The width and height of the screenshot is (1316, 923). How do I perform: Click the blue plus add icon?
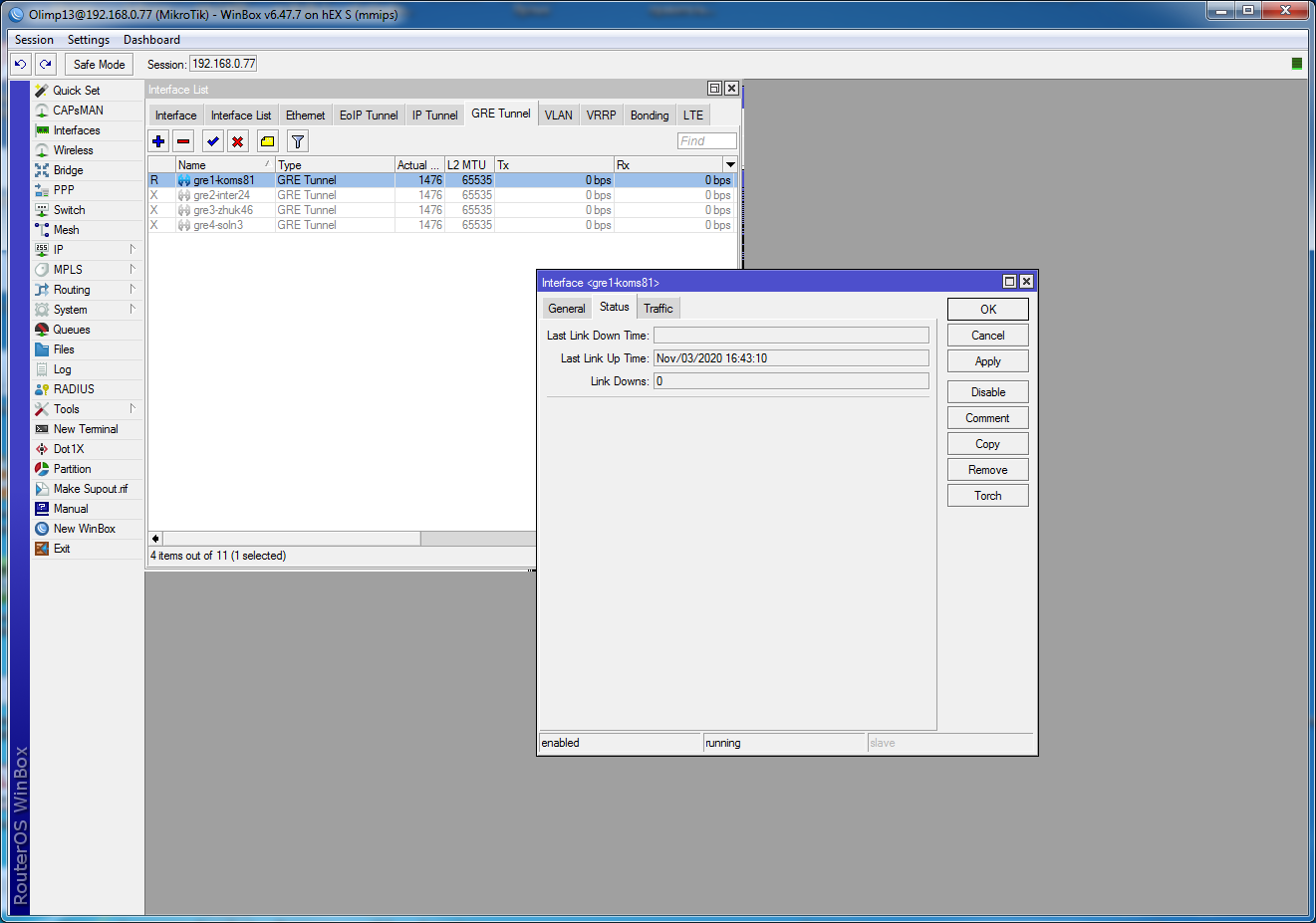point(158,141)
